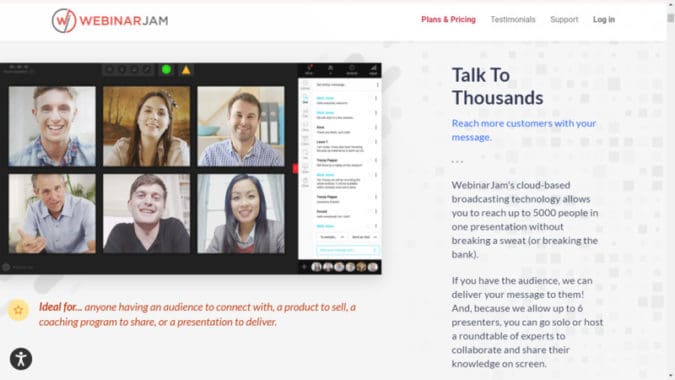Click the green live status indicator
The height and width of the screenshot is (380, 675).
click(166, 70)
